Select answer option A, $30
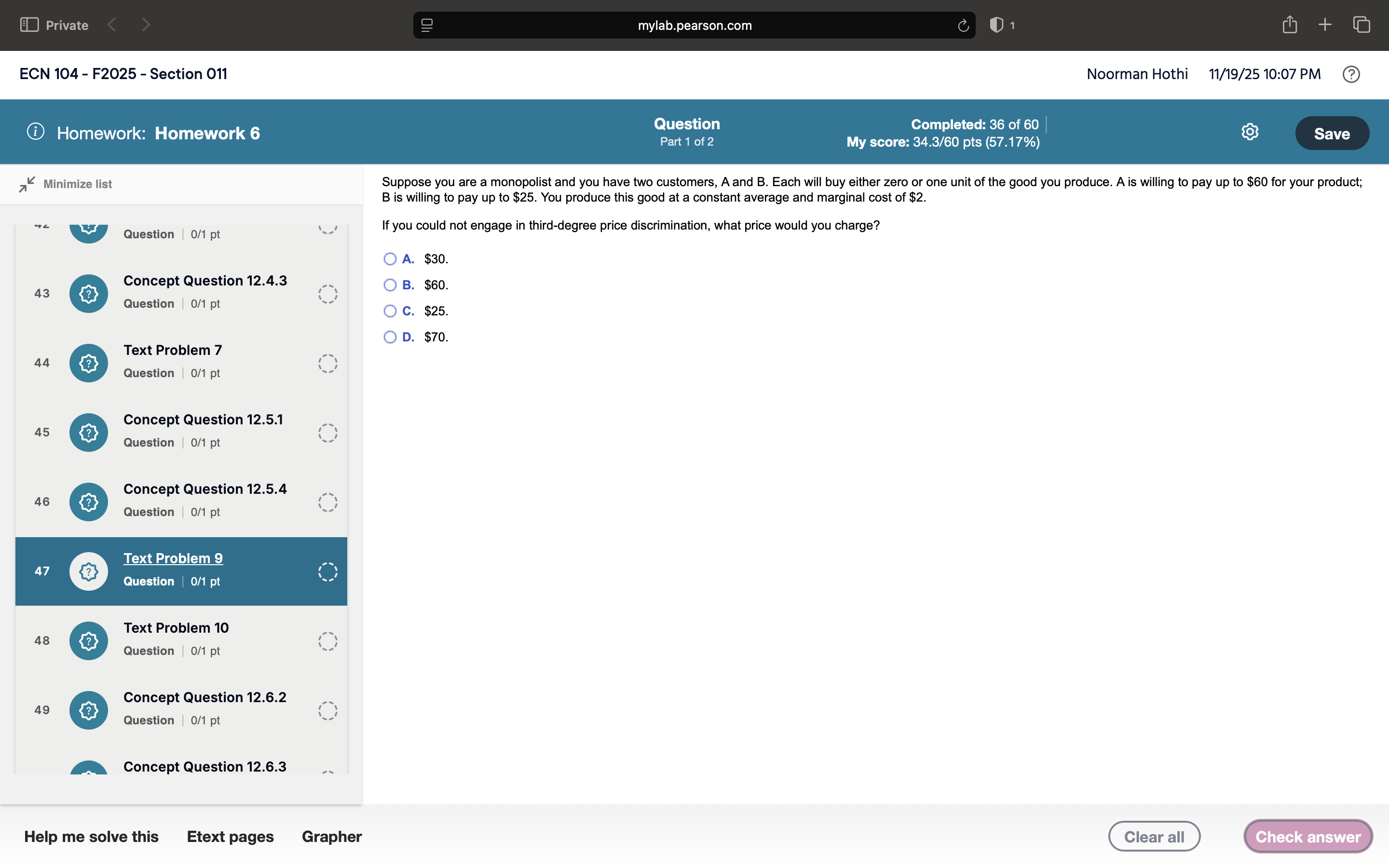Screen dimensions: 1389x868 (x=390, y=259)
